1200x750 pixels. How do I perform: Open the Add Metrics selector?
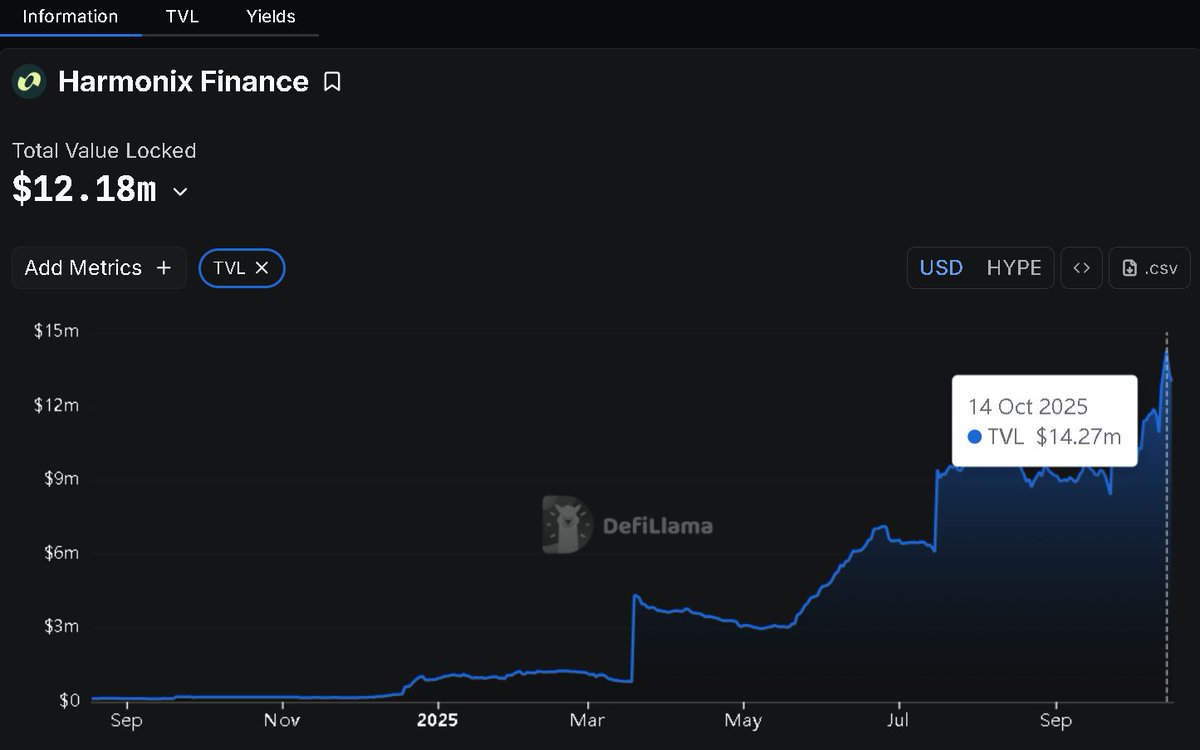point(98,267)
